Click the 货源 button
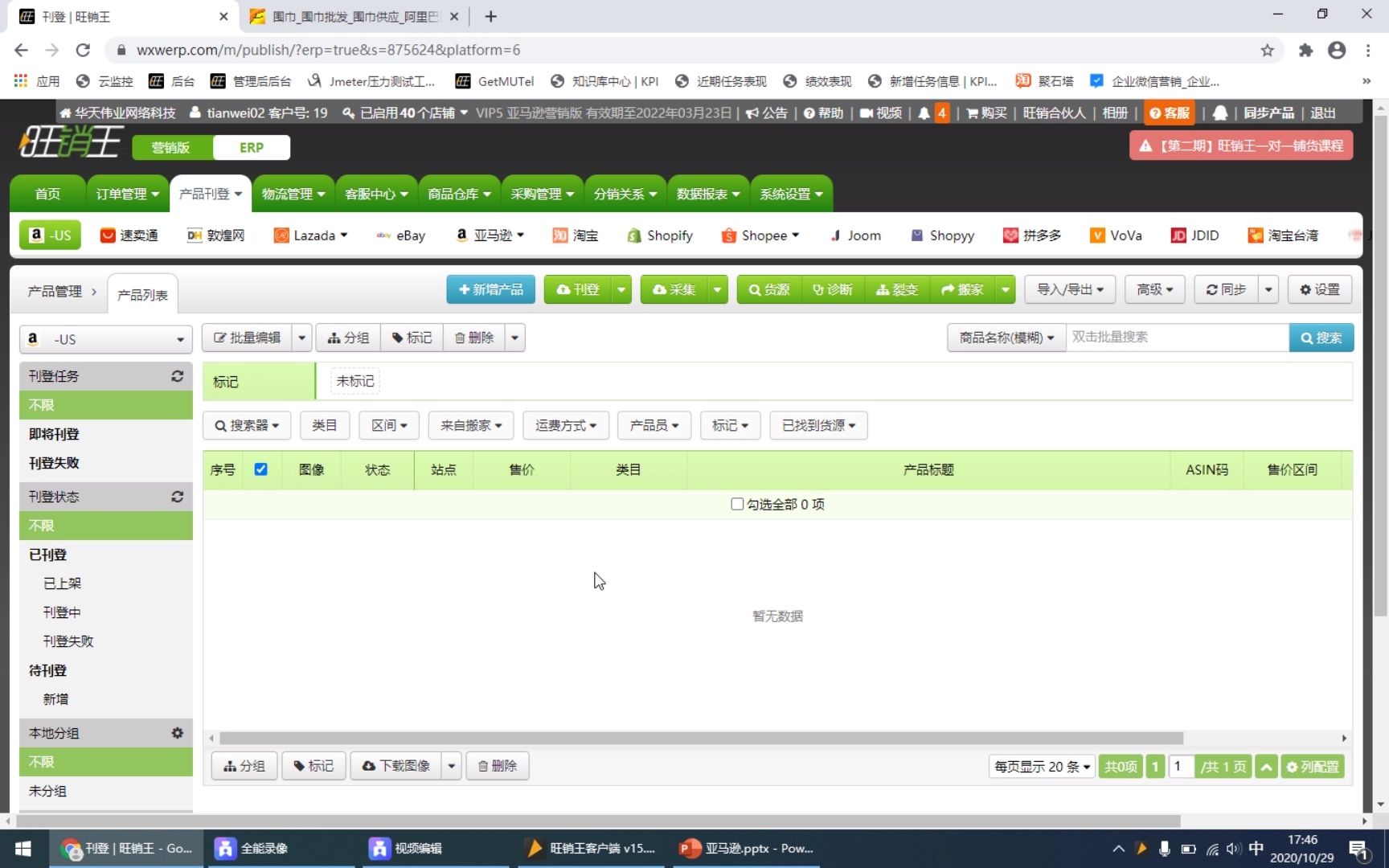Image resolution: width=1389 pixels, height=868 pixels. pos(769,289)
